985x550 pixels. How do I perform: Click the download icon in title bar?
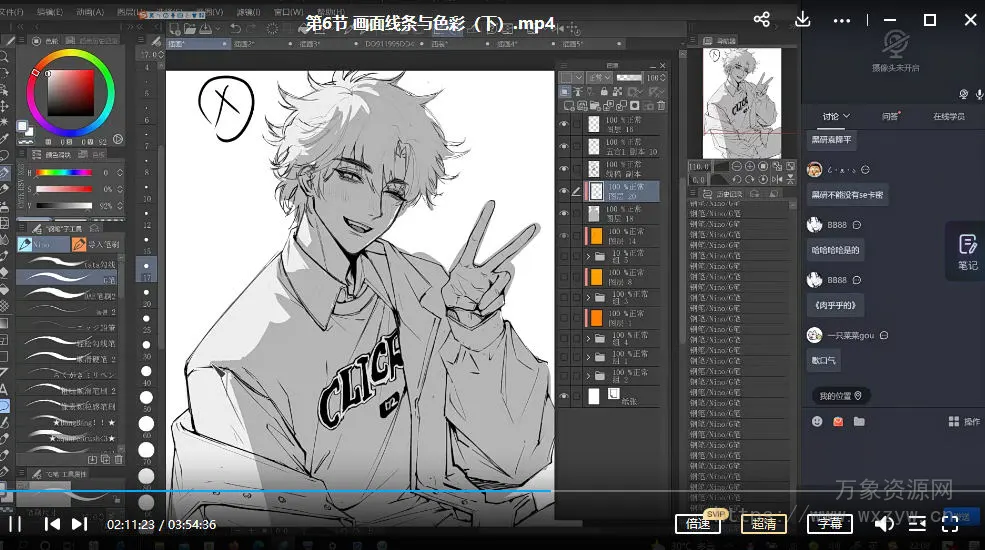click(802, 20)
